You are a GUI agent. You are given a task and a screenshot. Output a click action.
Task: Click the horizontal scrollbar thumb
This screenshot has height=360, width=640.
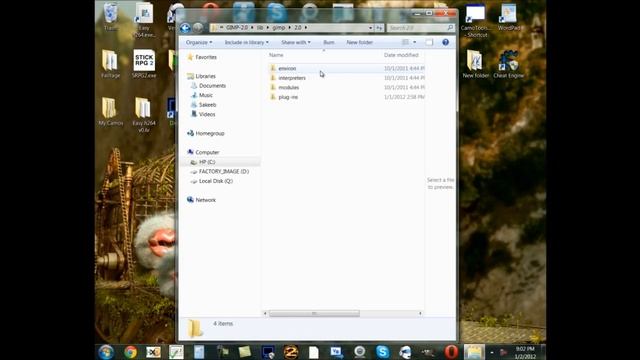[x=314, y=313]
